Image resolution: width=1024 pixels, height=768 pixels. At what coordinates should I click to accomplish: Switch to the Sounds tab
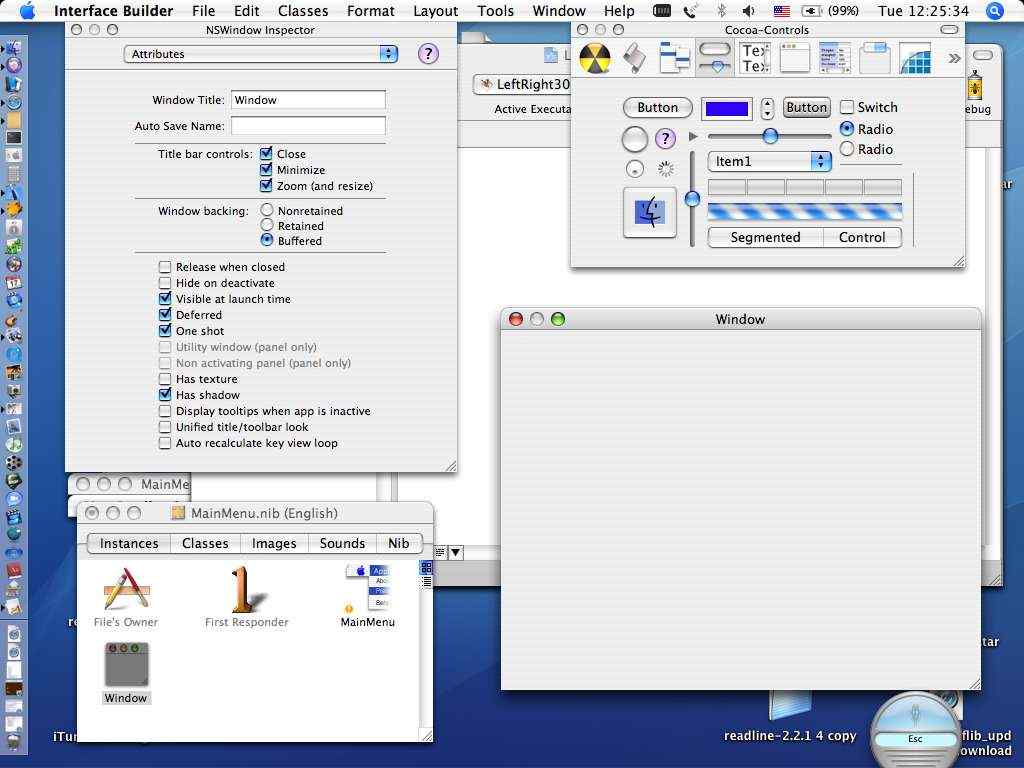point(342,543)
